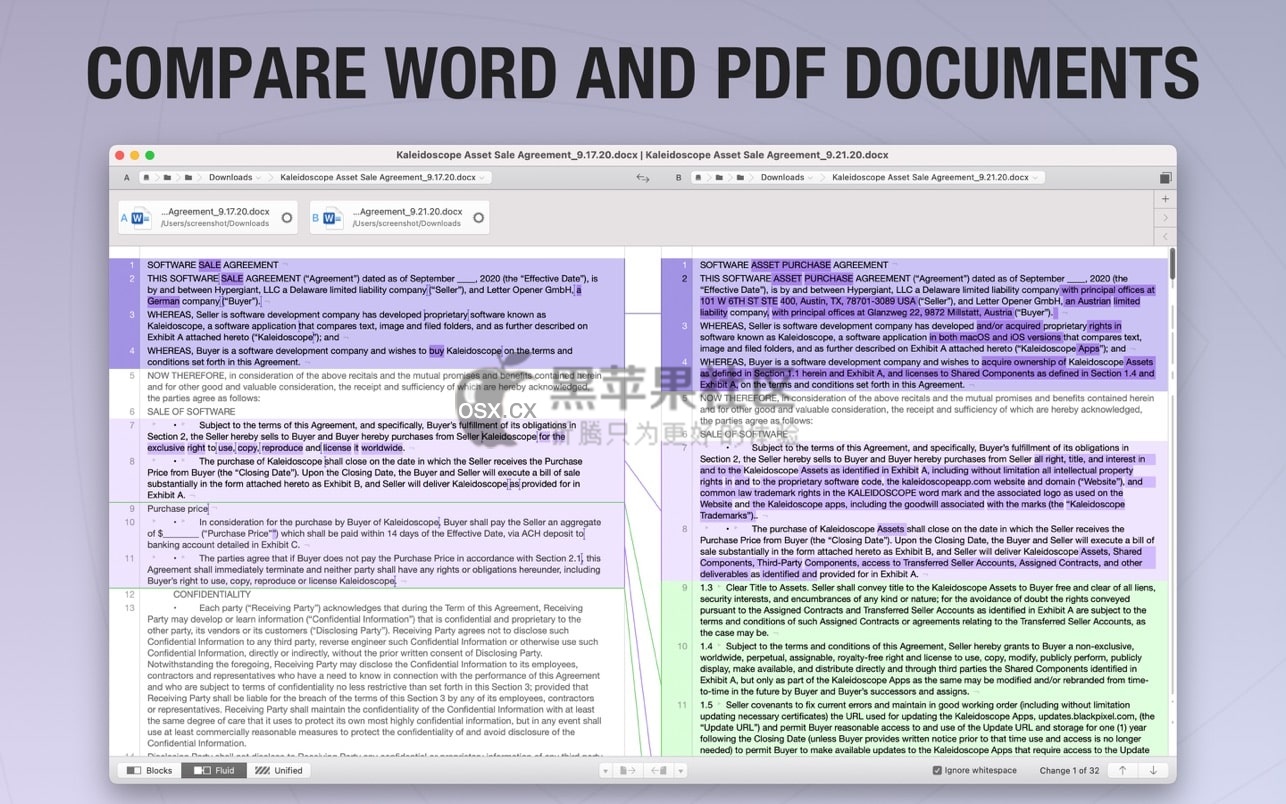Click line number 5 in the left gutter
The image size is (1286, 804).
(131, 375)
